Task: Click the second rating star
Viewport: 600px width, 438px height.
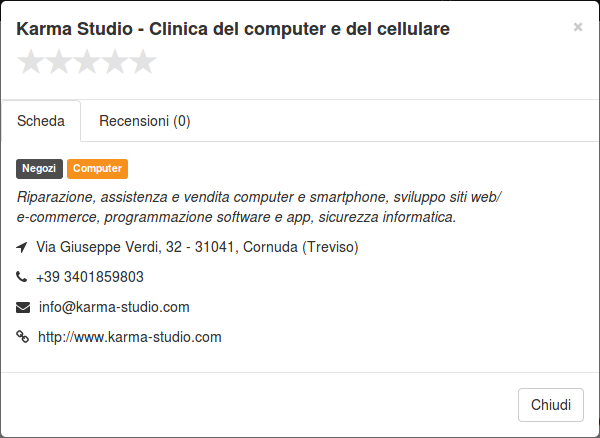Action: click(59, 62)
